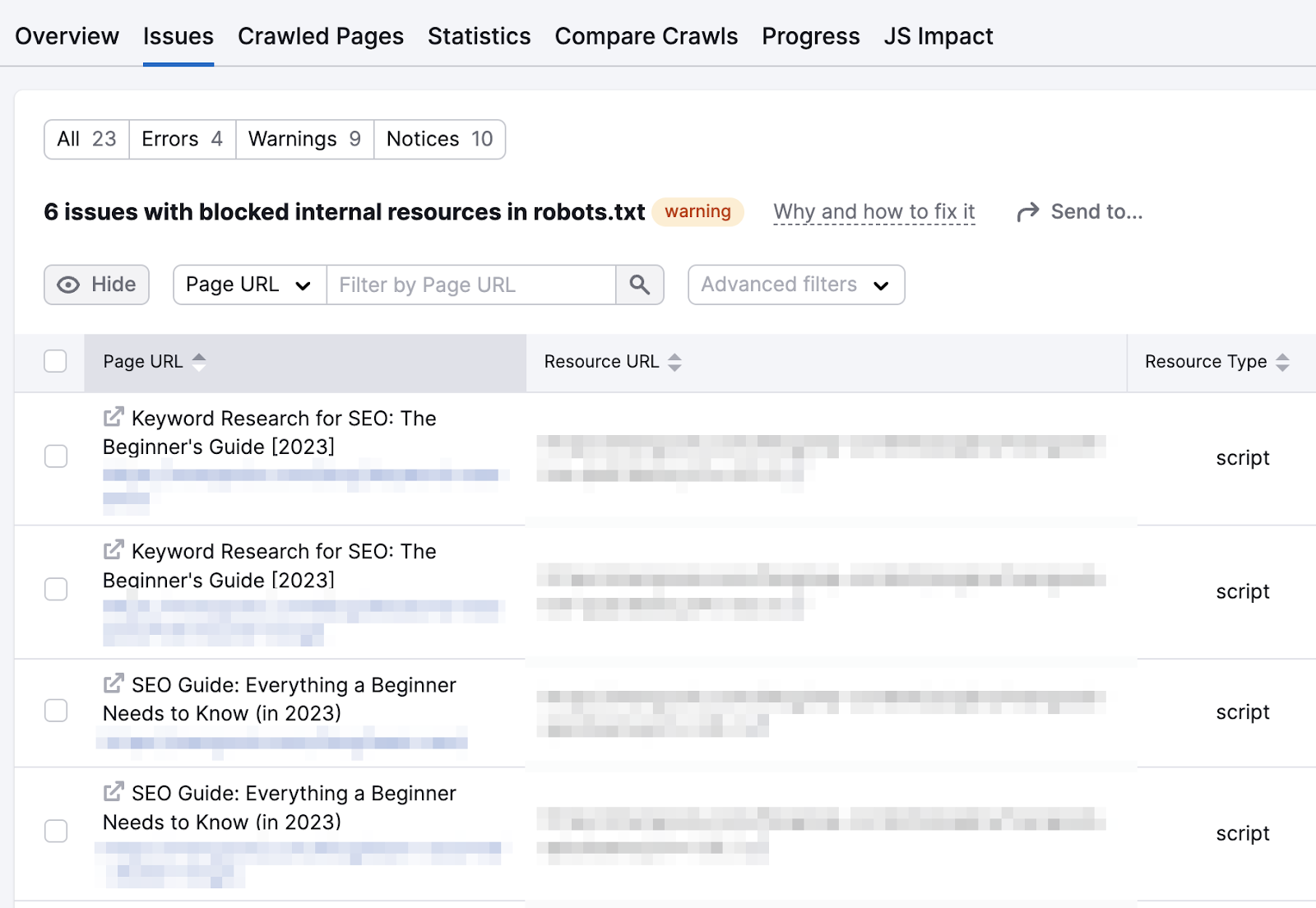The width and height of the screenshot is (1316, 908).
Task: Click external link icon next to SEO Guide row
Action: (x=114, y=683)
